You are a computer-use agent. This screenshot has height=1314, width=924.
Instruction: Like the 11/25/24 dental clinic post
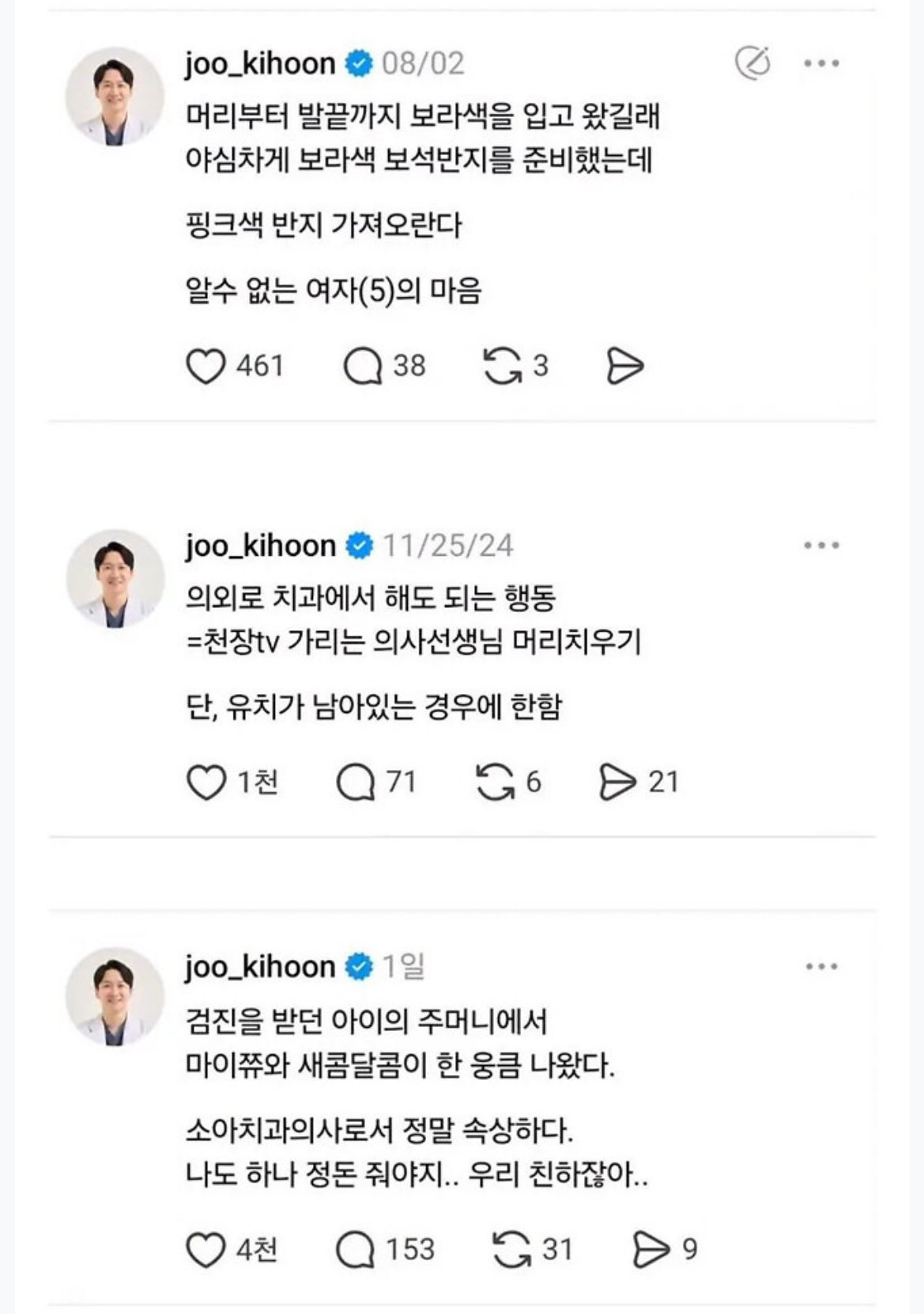point(206,783)
